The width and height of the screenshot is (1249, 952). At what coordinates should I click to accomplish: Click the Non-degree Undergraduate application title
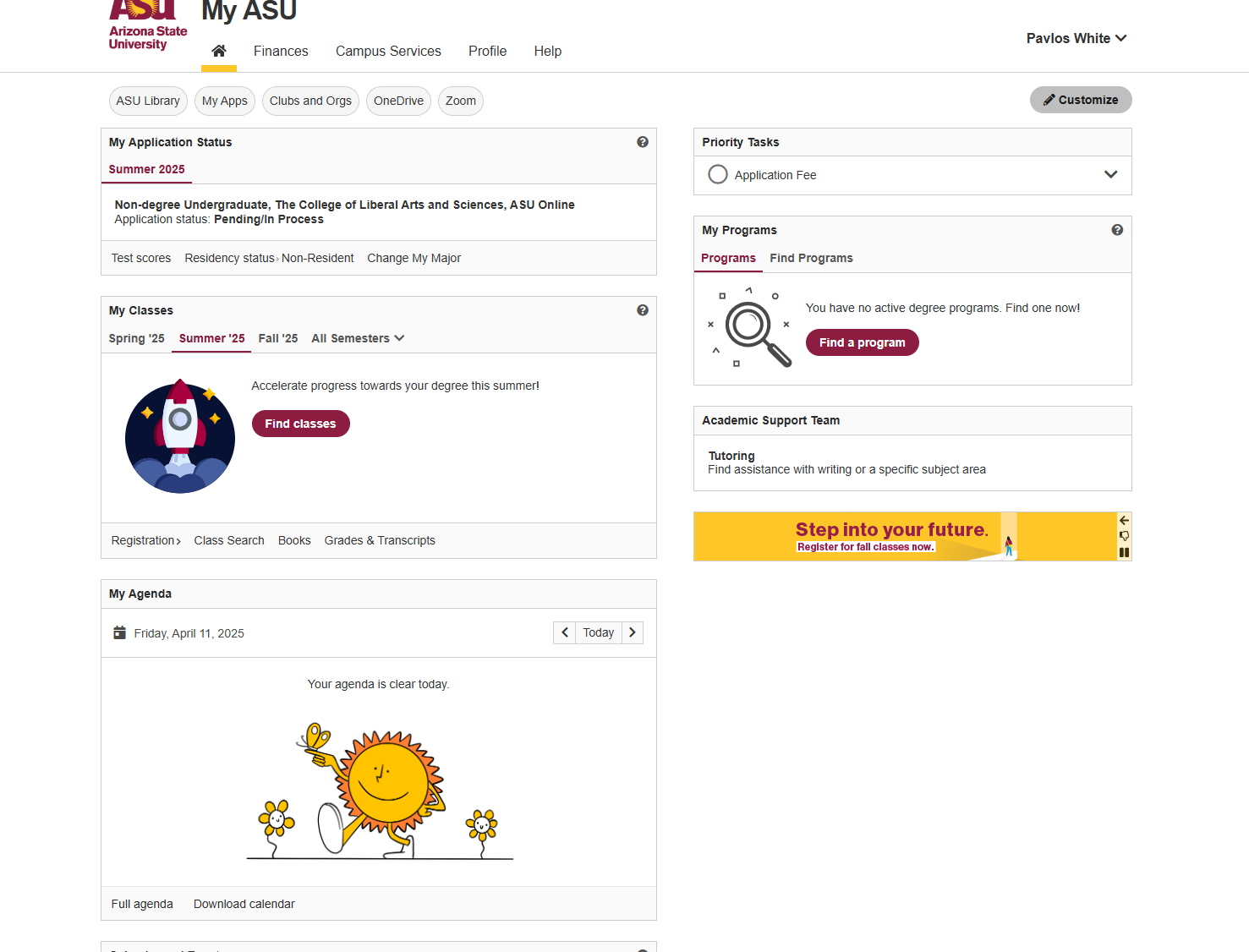344,205
